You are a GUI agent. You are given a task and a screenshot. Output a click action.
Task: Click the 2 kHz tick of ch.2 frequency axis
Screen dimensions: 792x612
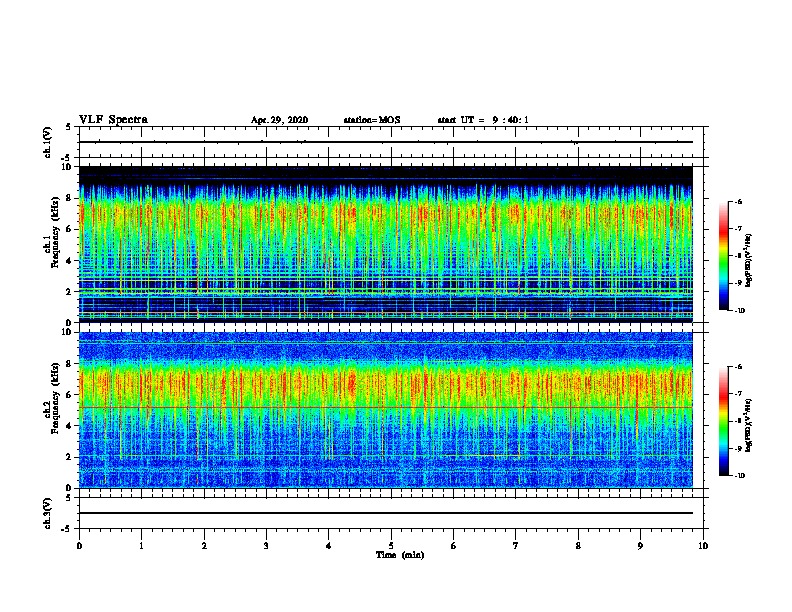coord(69,457)
